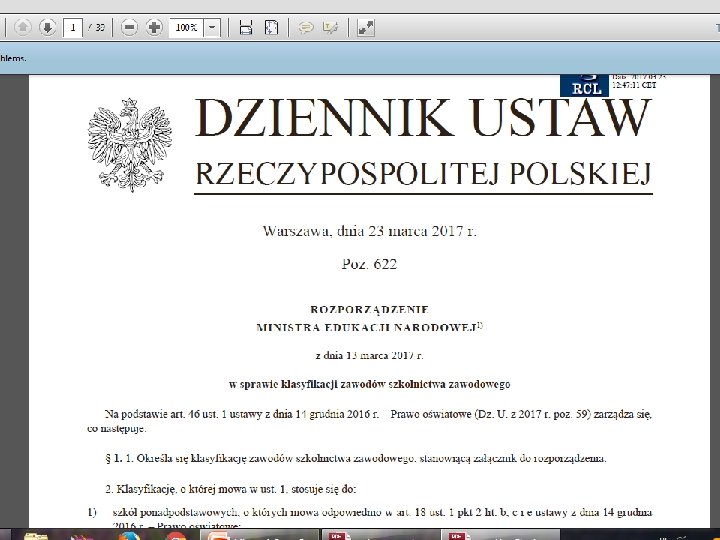Click the page count '/ 39' label
Screen dimensions: 720x540
coord(96,28)
